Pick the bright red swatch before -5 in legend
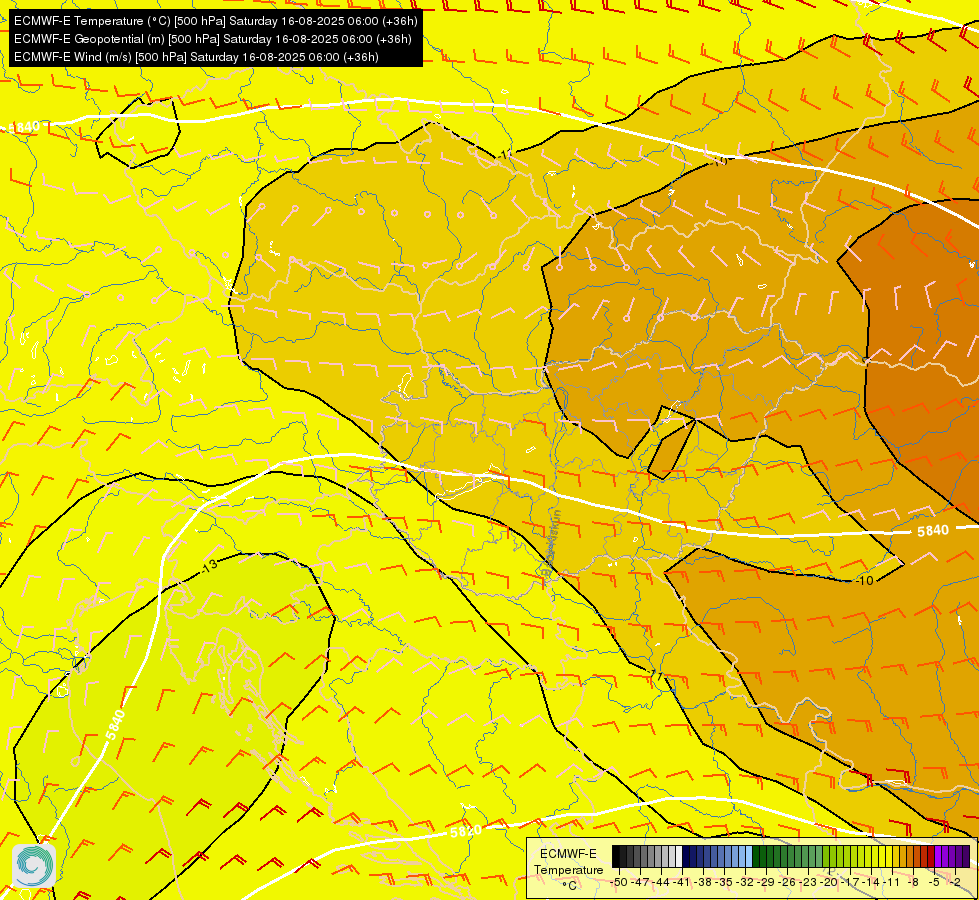This screenshot has height=900, width=979. pyautogui.click(x=932, y=856)
